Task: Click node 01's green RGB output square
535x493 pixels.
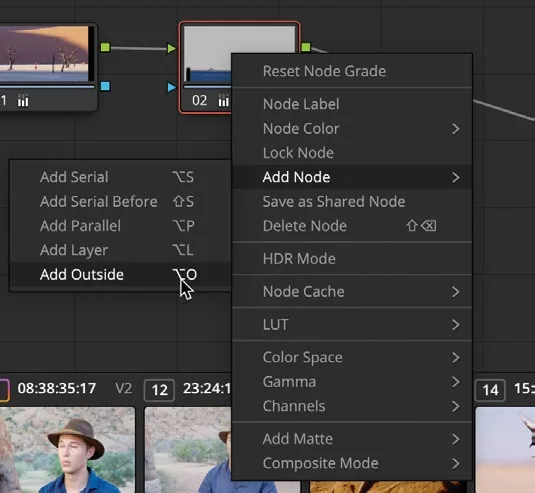Action: (105, 47)
